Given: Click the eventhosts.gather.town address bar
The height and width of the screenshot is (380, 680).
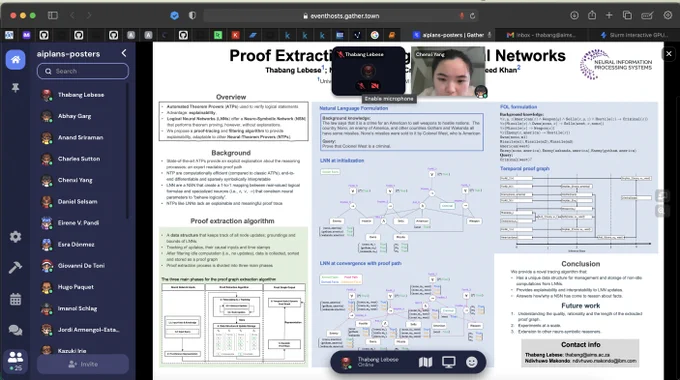Looking at the screenshot, I should click(x=340, y=16).
